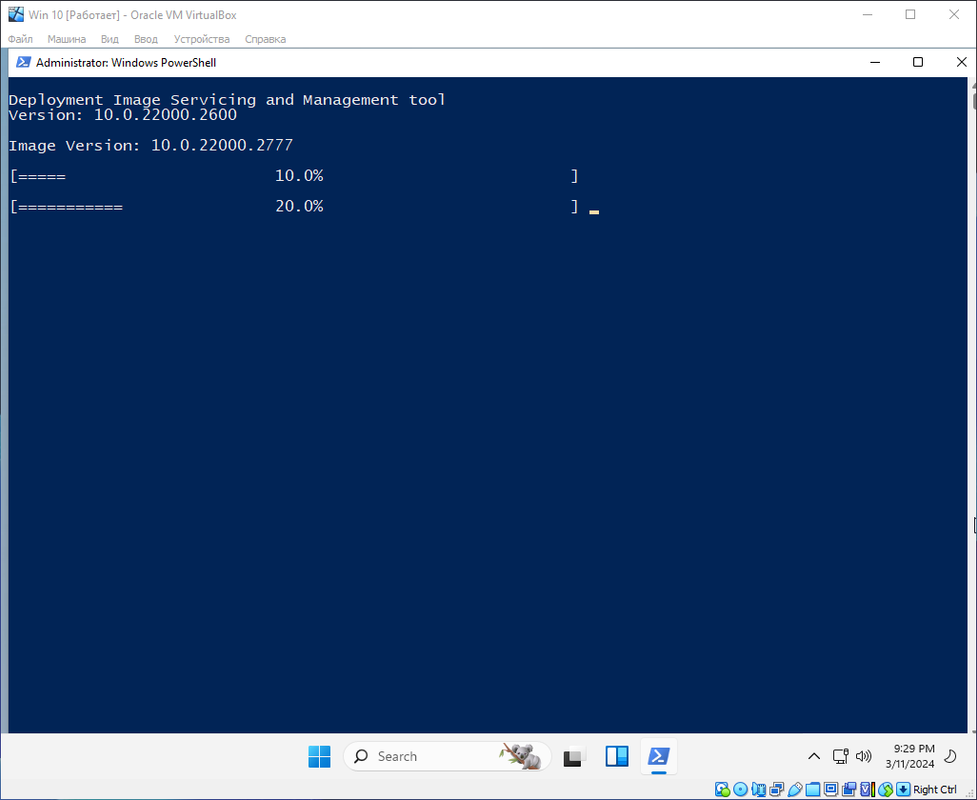
Task: Click the 10.0% progress bar line
Action: [293, 176]
